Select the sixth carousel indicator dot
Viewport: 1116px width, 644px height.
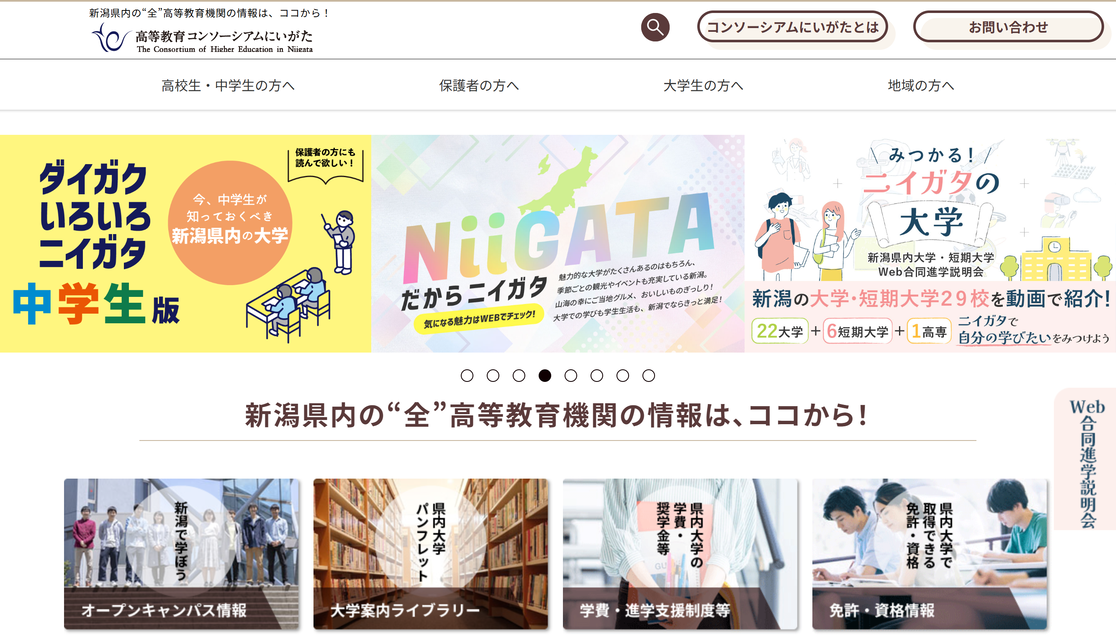[x=596, y=376]
